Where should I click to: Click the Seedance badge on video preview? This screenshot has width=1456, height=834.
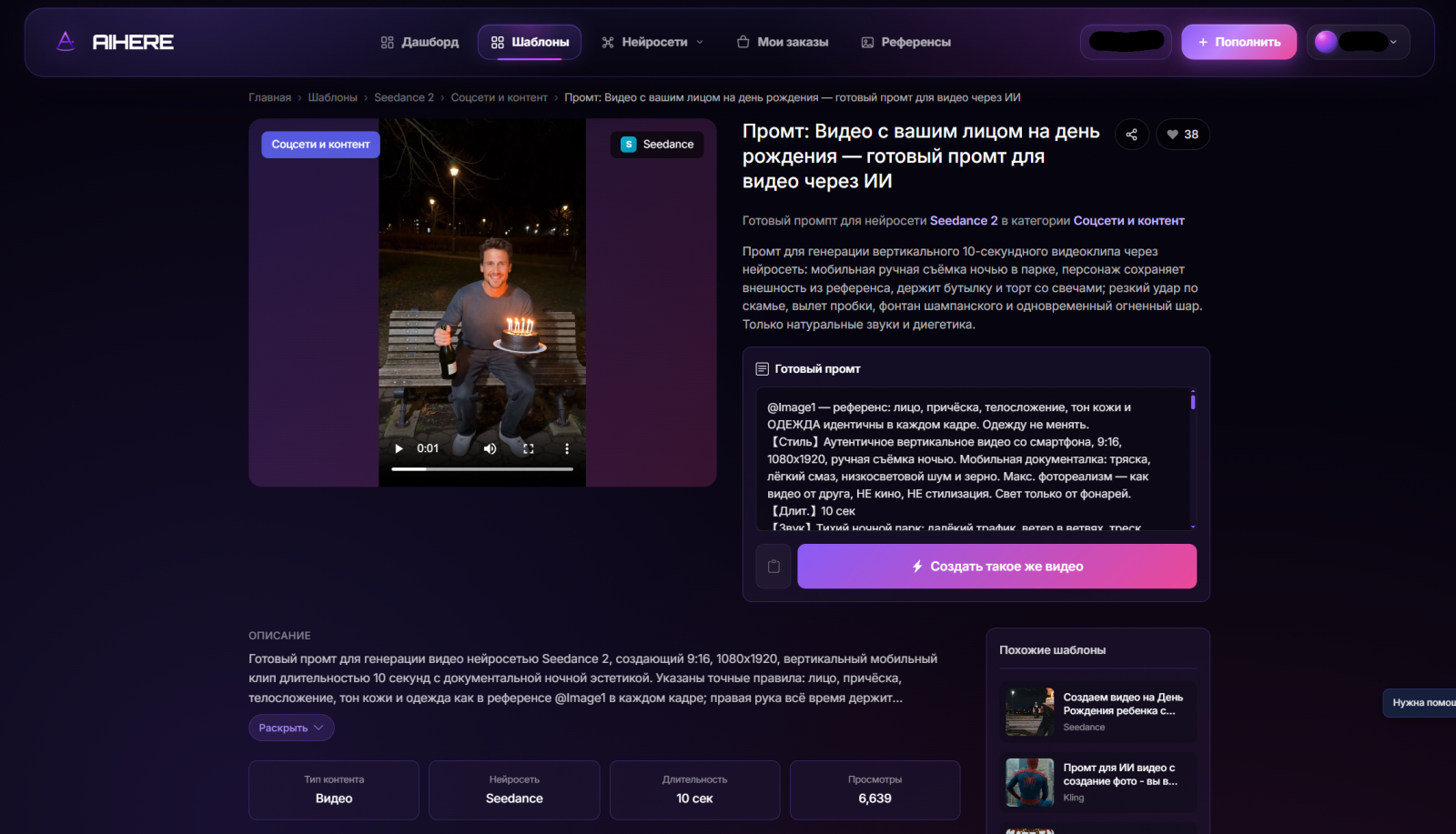point(657,145)
